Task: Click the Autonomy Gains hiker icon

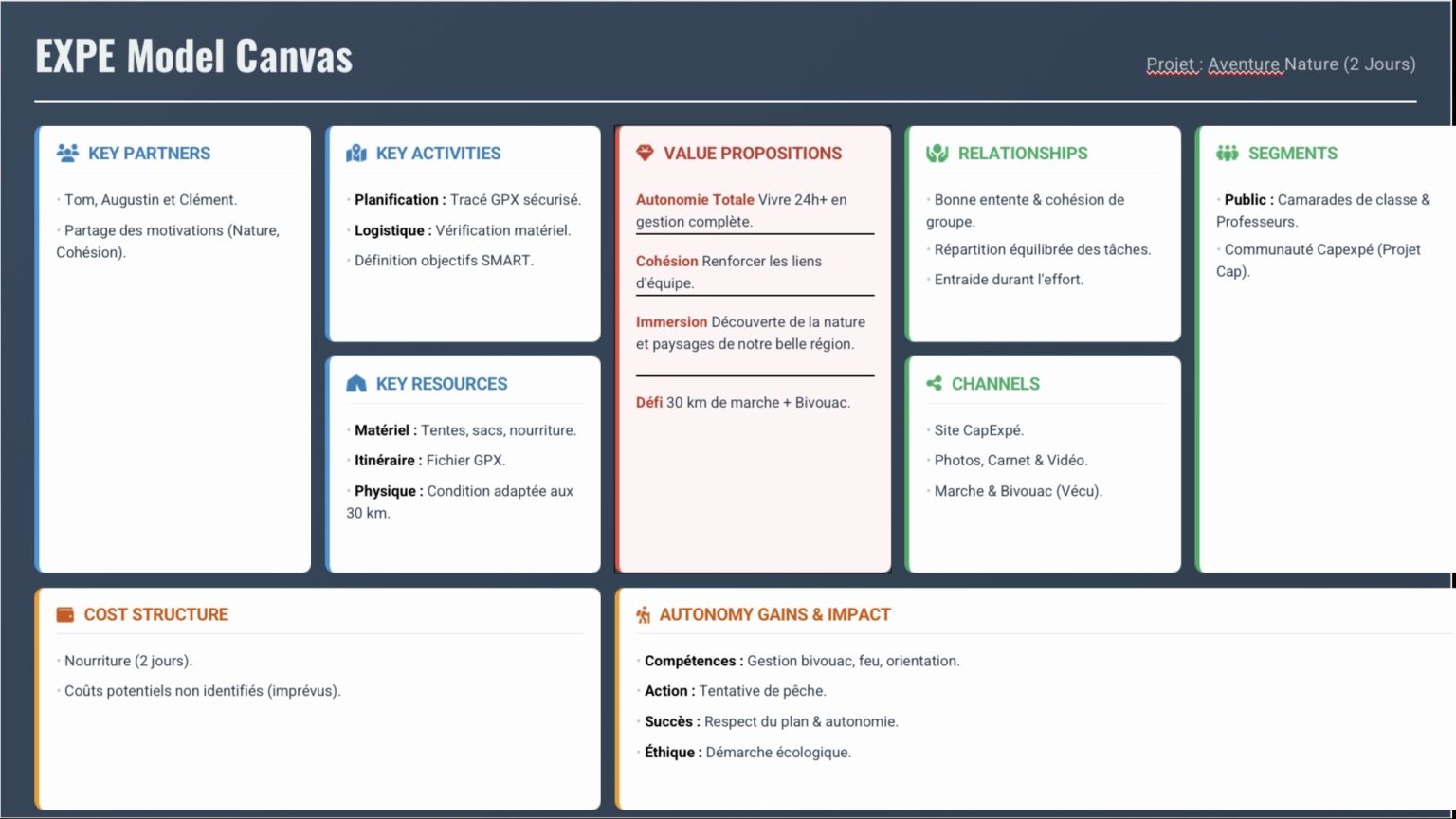Action: (644, 614)
